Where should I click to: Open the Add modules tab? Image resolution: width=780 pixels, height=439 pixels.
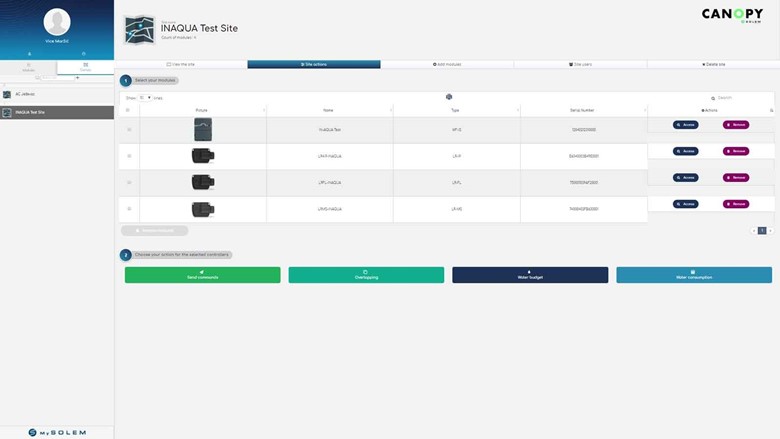pos(447,64)
